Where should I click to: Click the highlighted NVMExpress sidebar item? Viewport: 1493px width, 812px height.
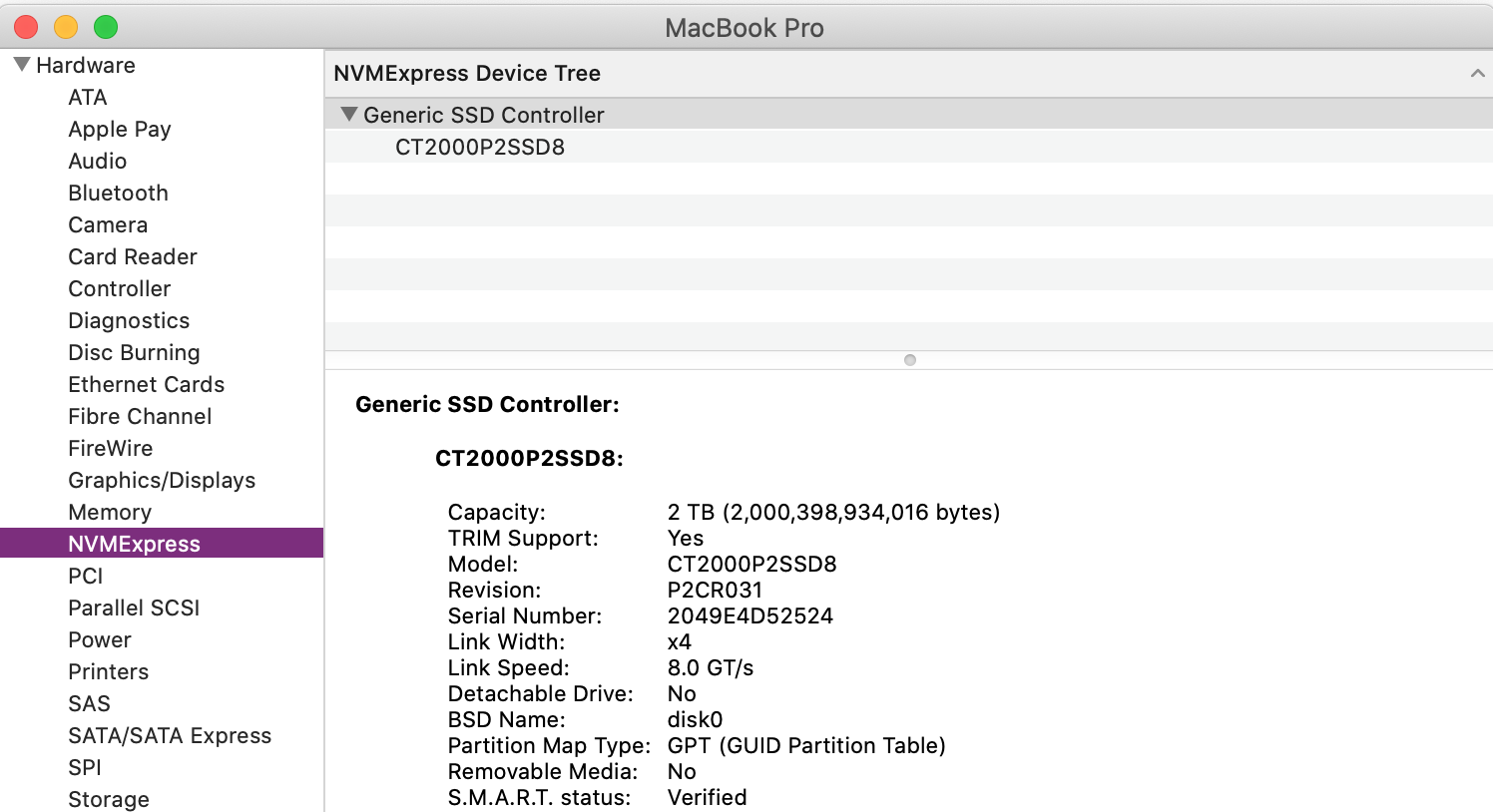[x=134, y=544]
